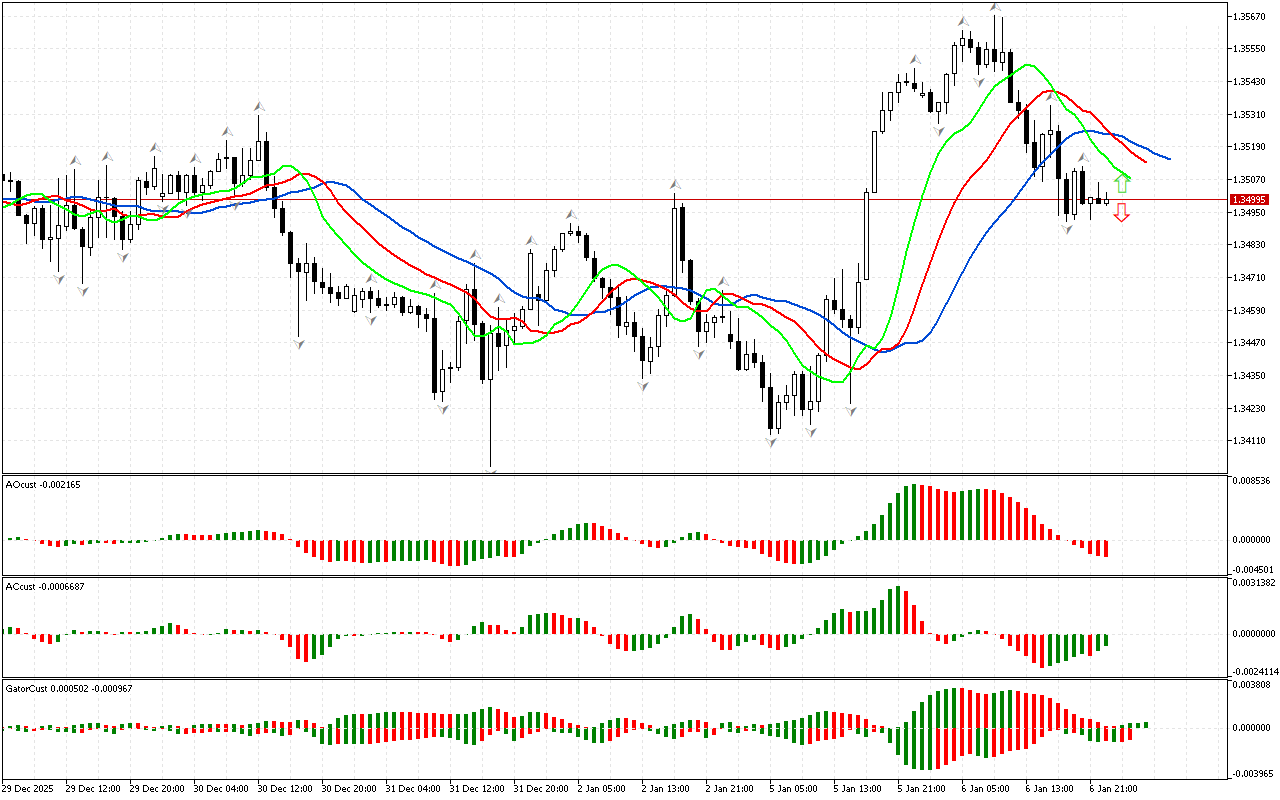
Task: Click the green up arrow signal
Action: (x=1122, y=184)
